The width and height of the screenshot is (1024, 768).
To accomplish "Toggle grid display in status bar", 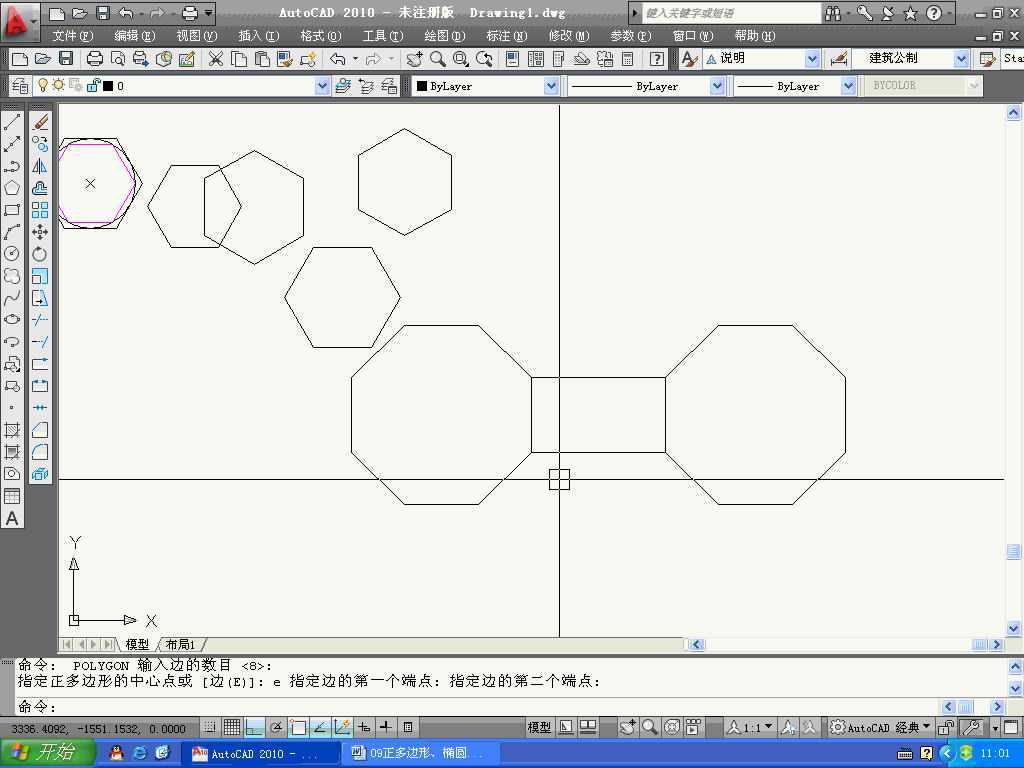I will pos(232,727).
